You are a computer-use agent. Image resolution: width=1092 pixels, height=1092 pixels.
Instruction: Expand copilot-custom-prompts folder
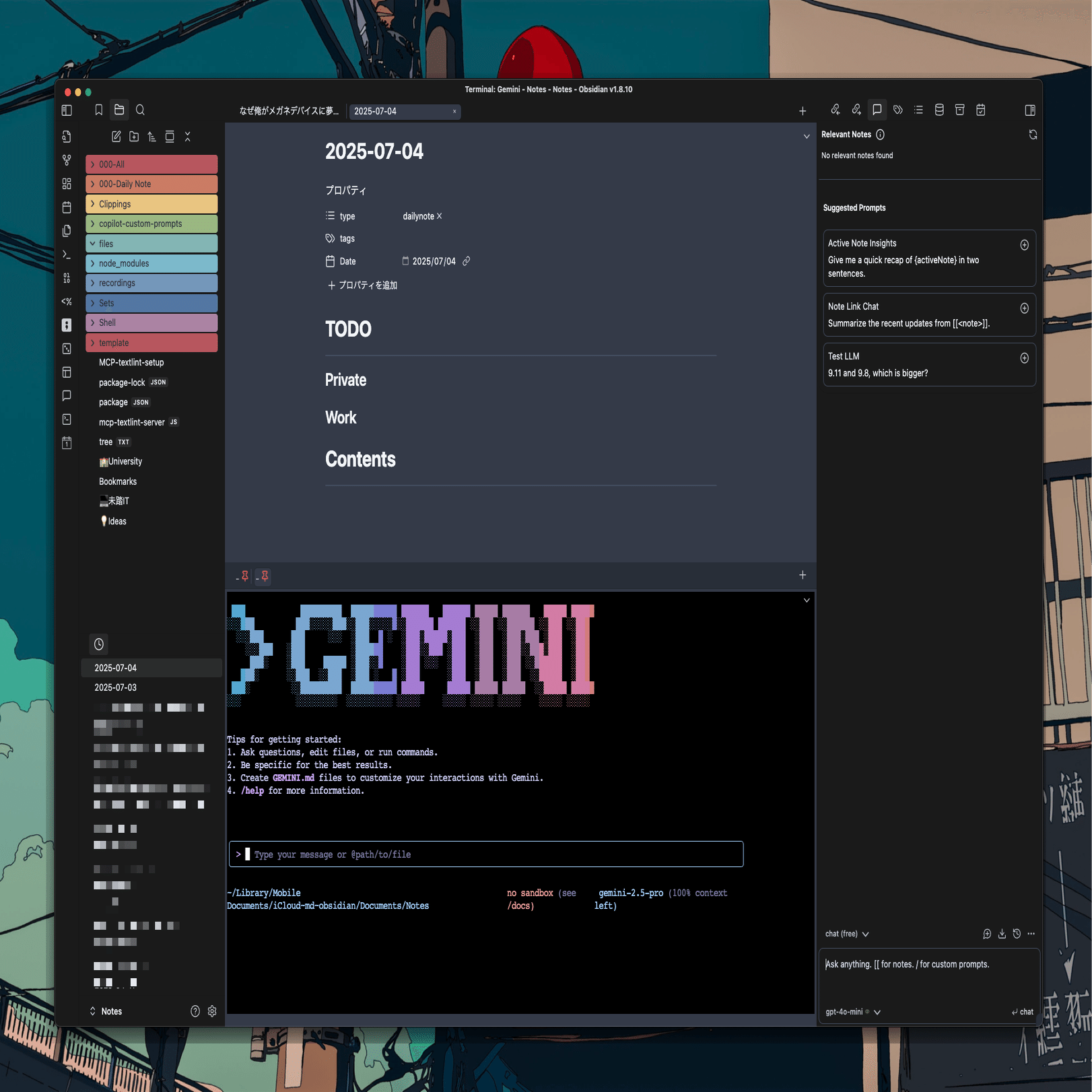tap(151, 224)
